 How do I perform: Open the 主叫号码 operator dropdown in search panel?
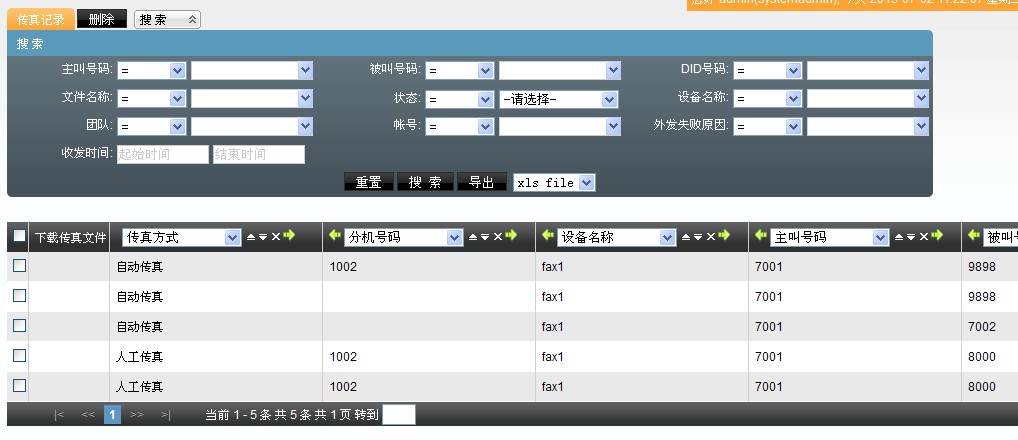(152, 71)
